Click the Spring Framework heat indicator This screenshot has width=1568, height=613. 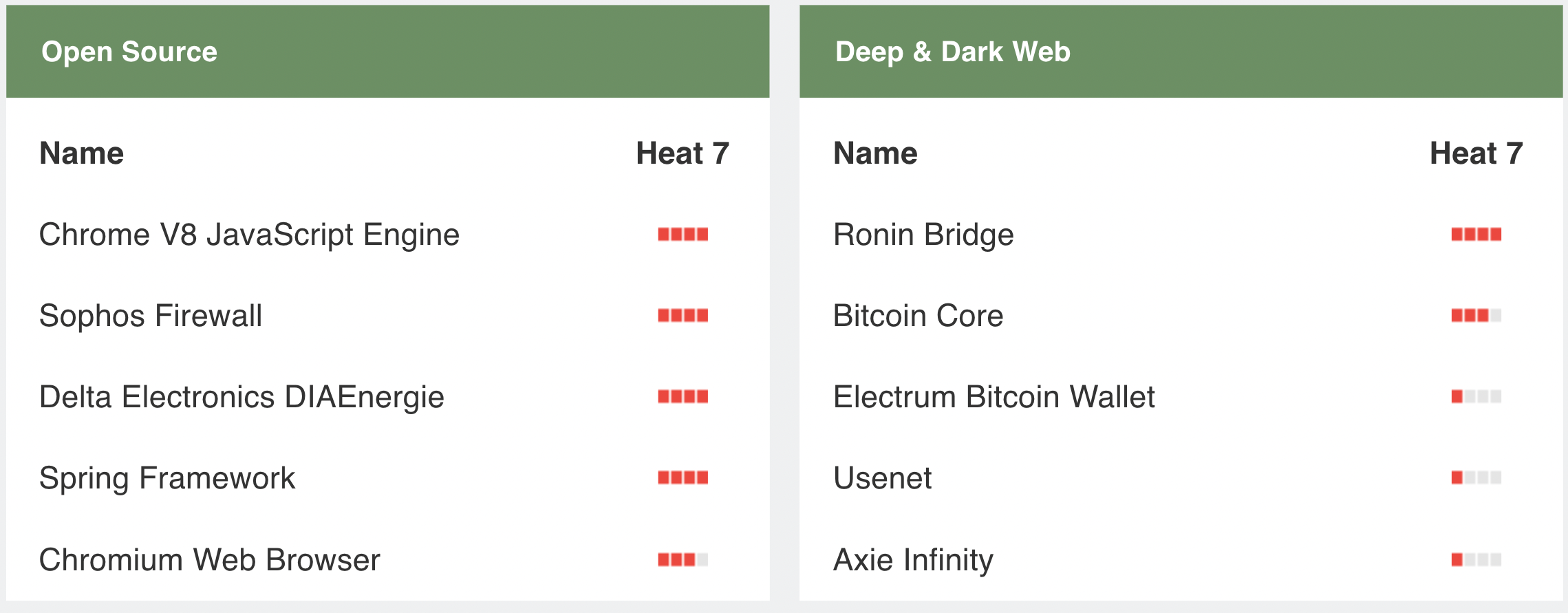pyautogui.click(x=683, y=477)
